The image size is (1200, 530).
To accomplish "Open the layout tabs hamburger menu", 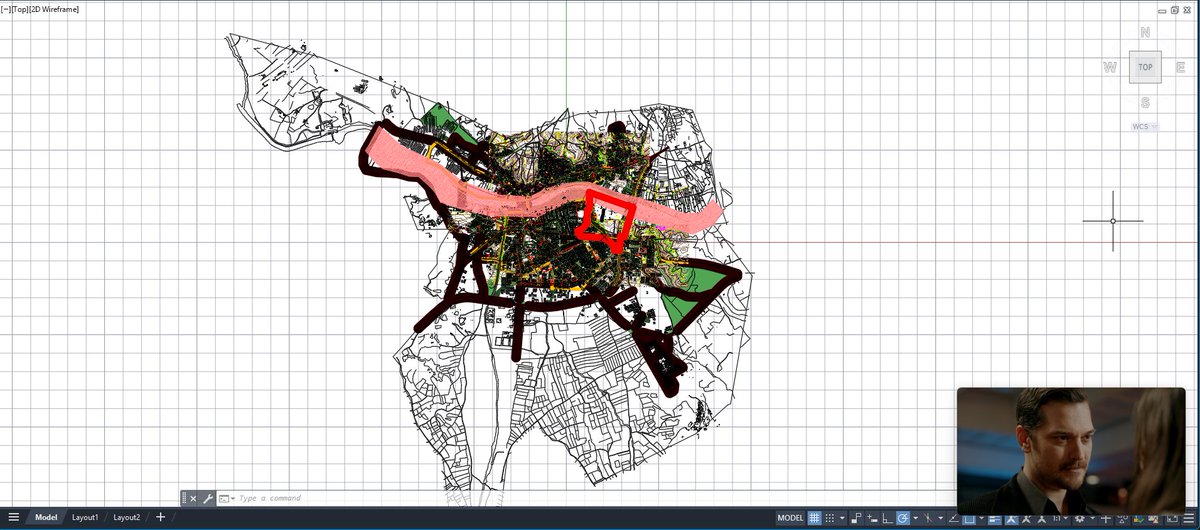I will pos(13,517).
